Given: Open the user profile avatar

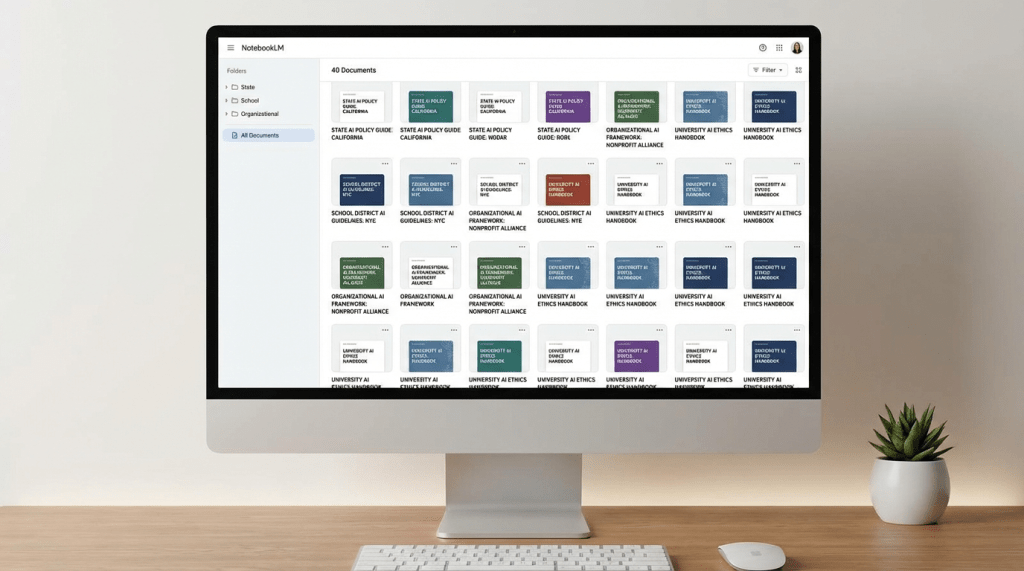Looking at the screenshot, I should click(797, 48).
